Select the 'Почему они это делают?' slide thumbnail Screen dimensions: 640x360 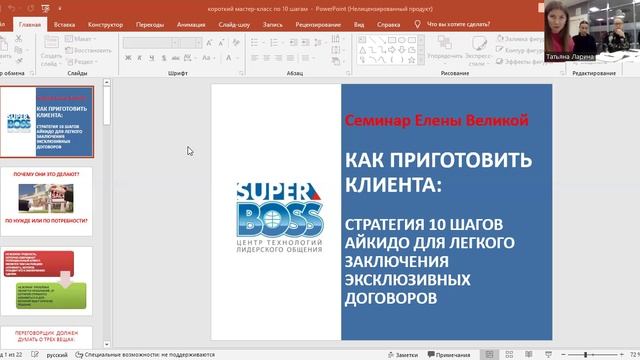[47, 202]
